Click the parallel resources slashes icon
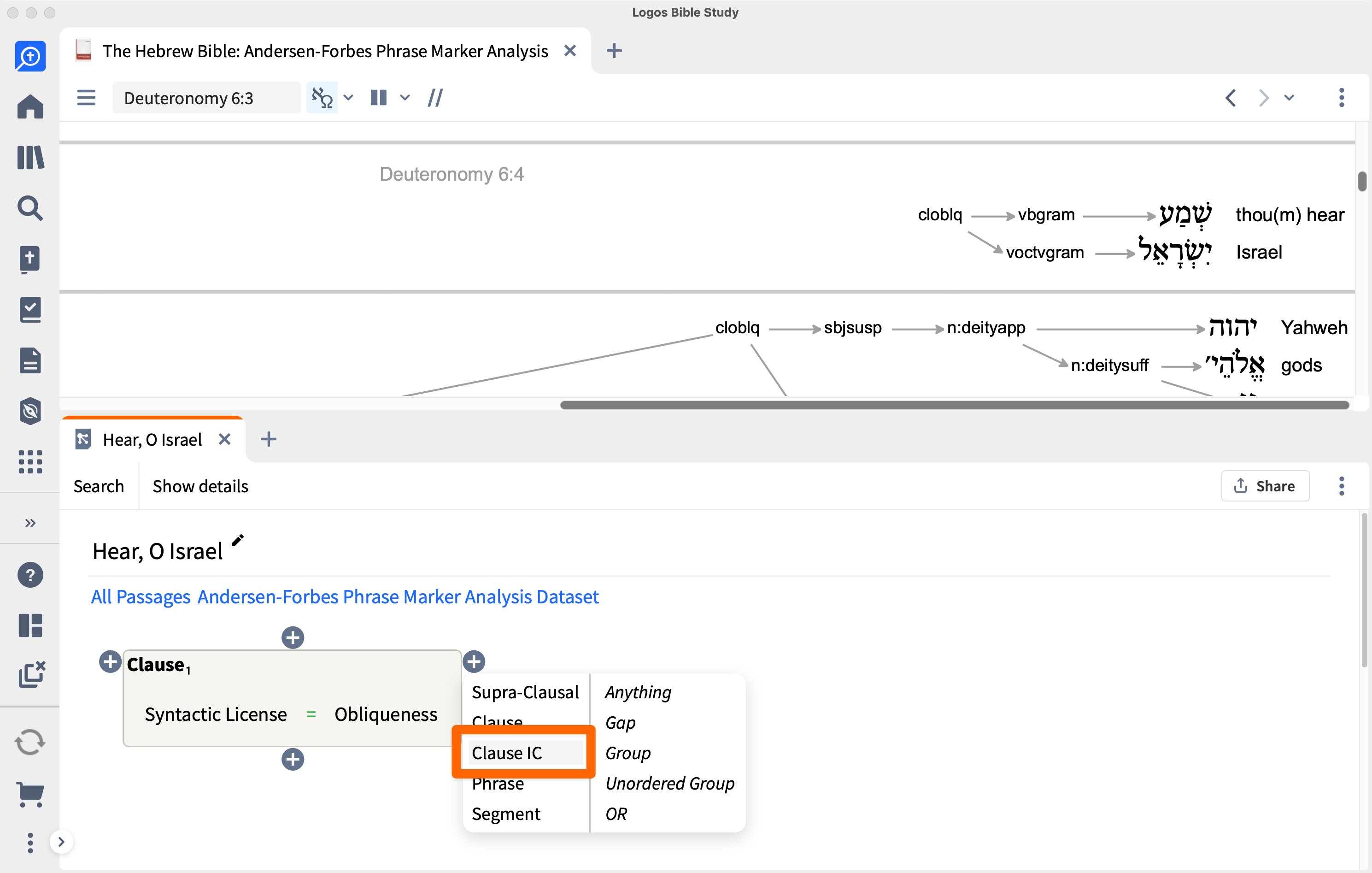1372x873 pixels. [x=435, y=98]
